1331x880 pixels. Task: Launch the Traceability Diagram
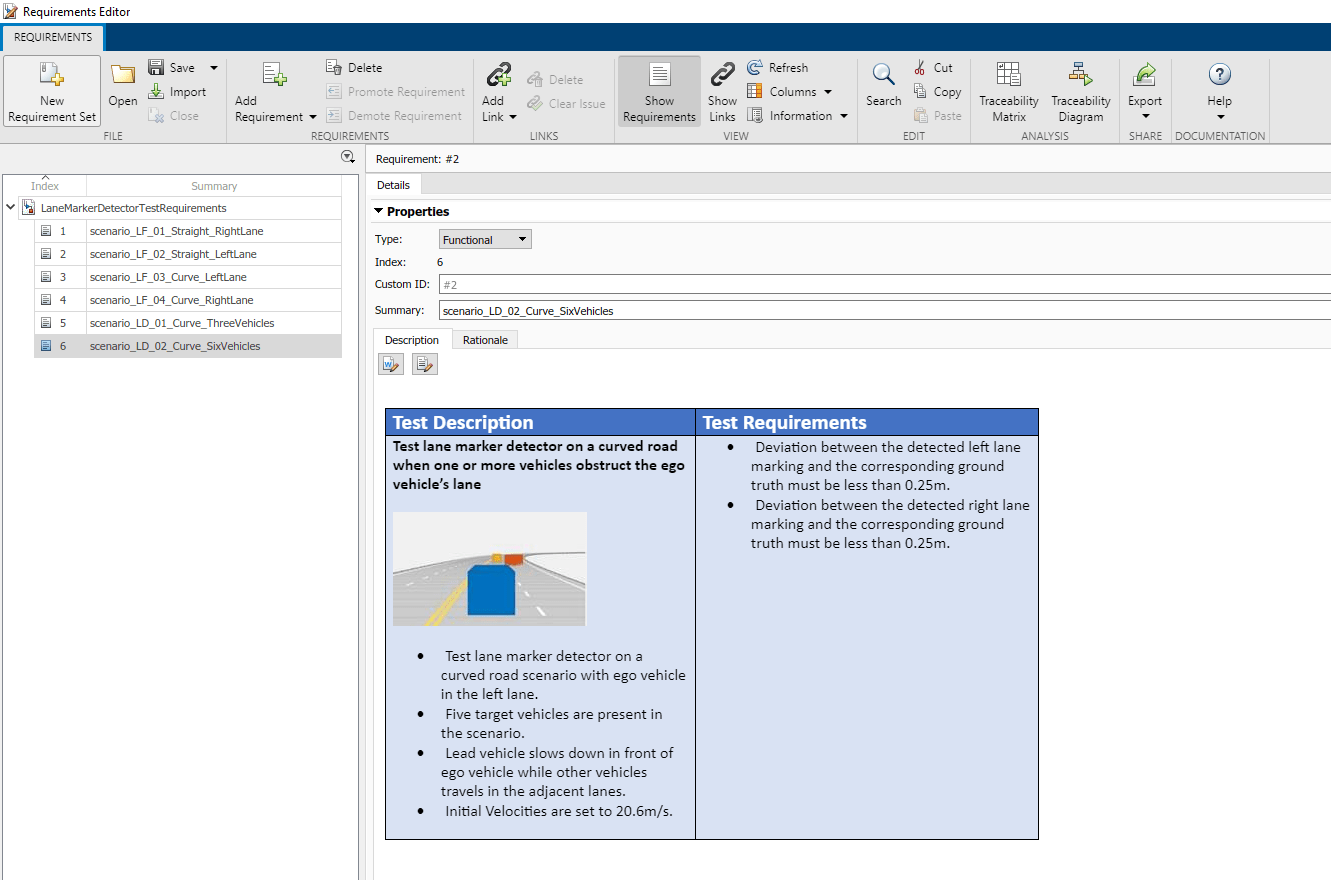point(1080,76)
